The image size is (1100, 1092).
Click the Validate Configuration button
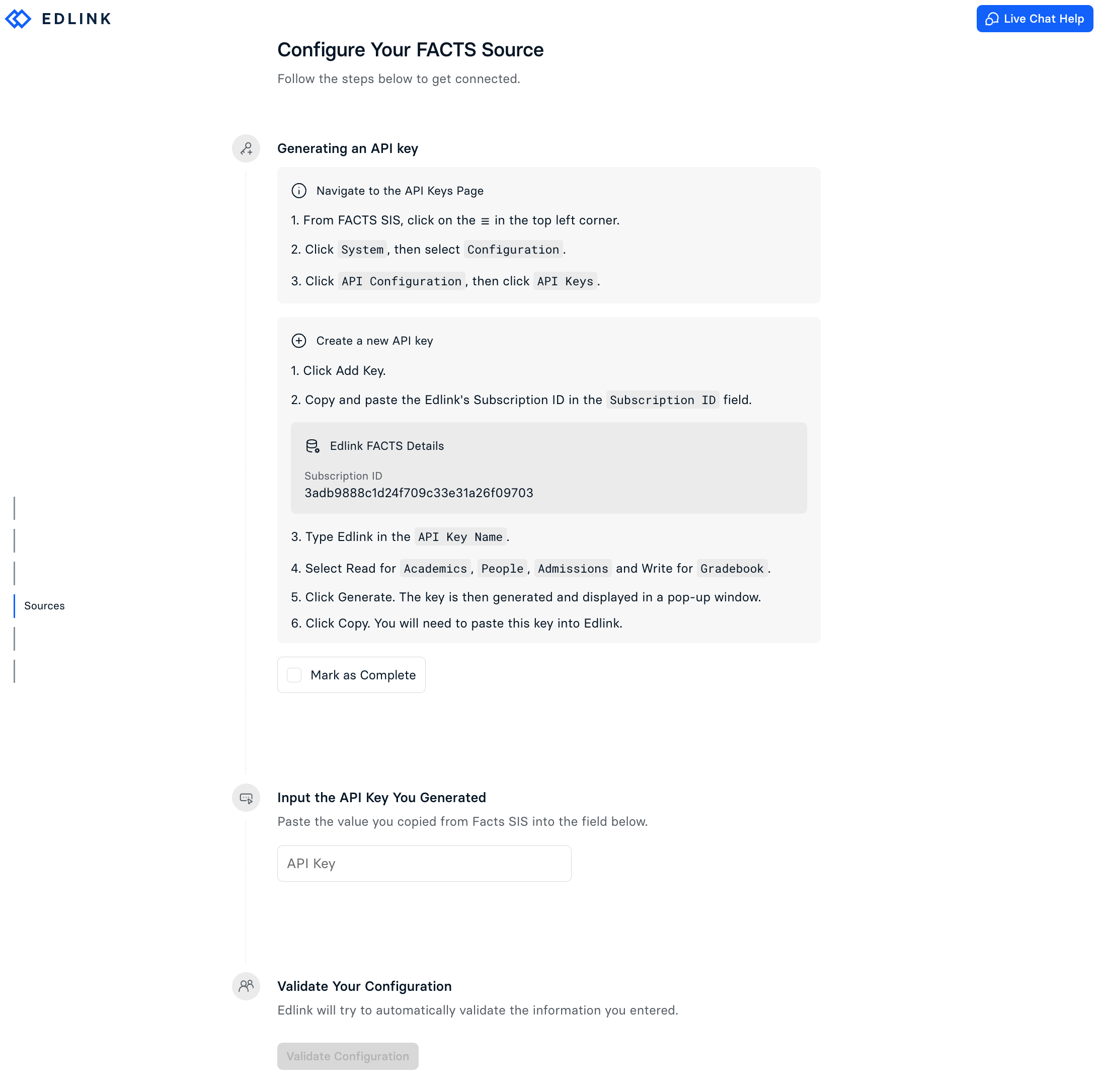(348, 1056)
